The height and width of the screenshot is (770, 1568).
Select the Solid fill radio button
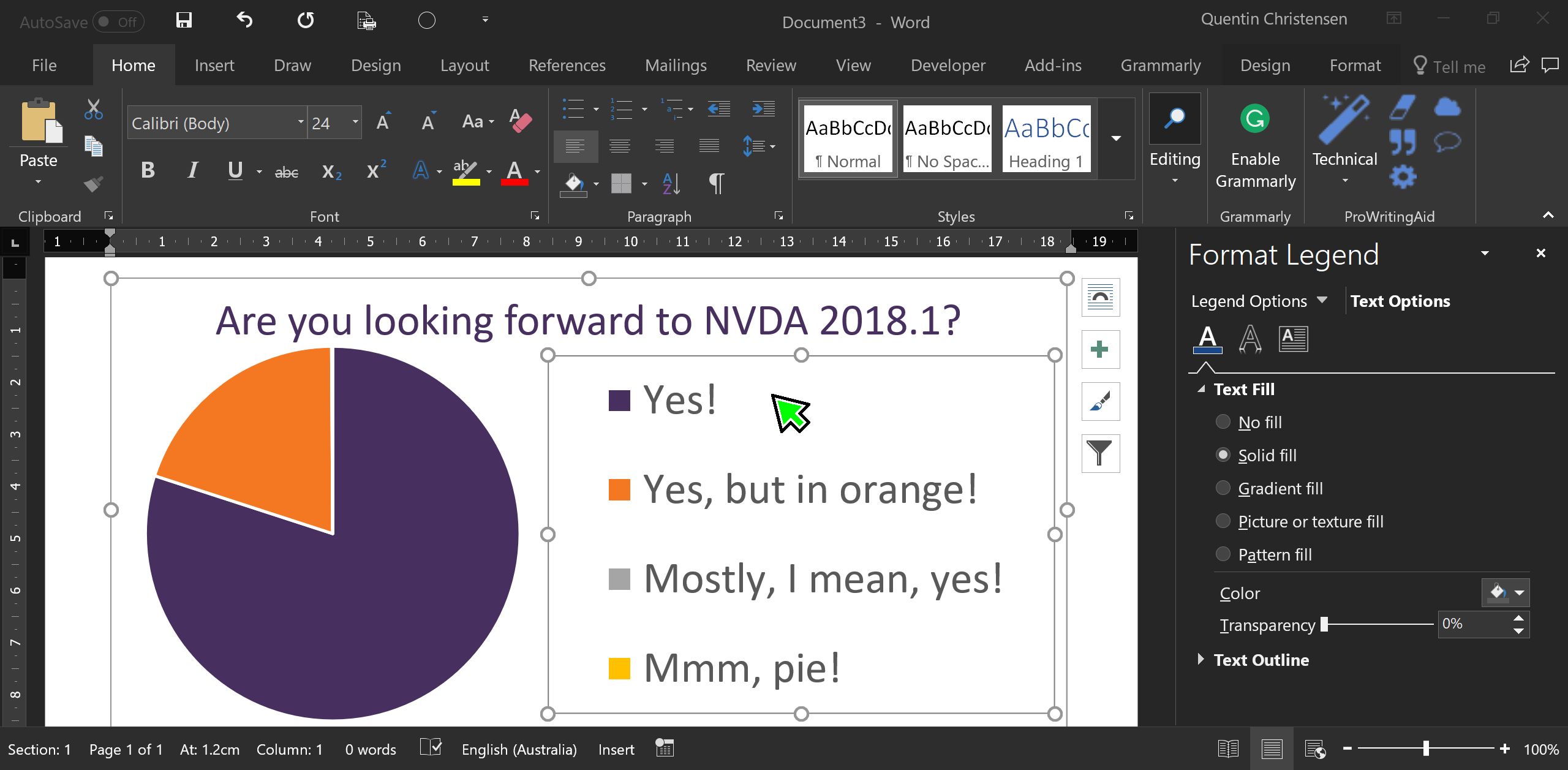coord(1223,455)
